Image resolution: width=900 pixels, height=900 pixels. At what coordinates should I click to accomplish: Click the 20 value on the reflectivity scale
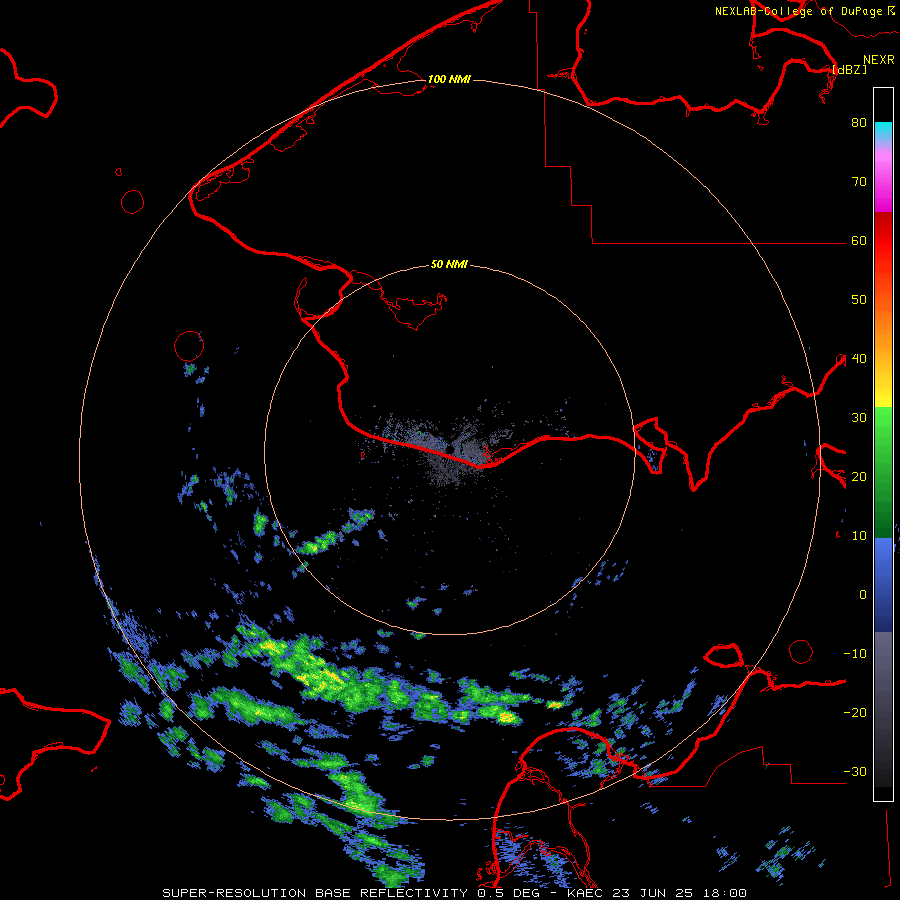pyautogui.click(x=859, y=476)
